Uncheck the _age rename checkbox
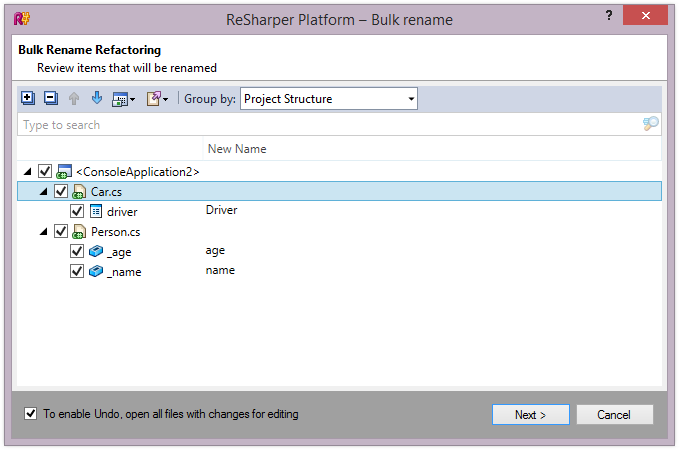This screenshot has width=680, height=450. point(77,251)
